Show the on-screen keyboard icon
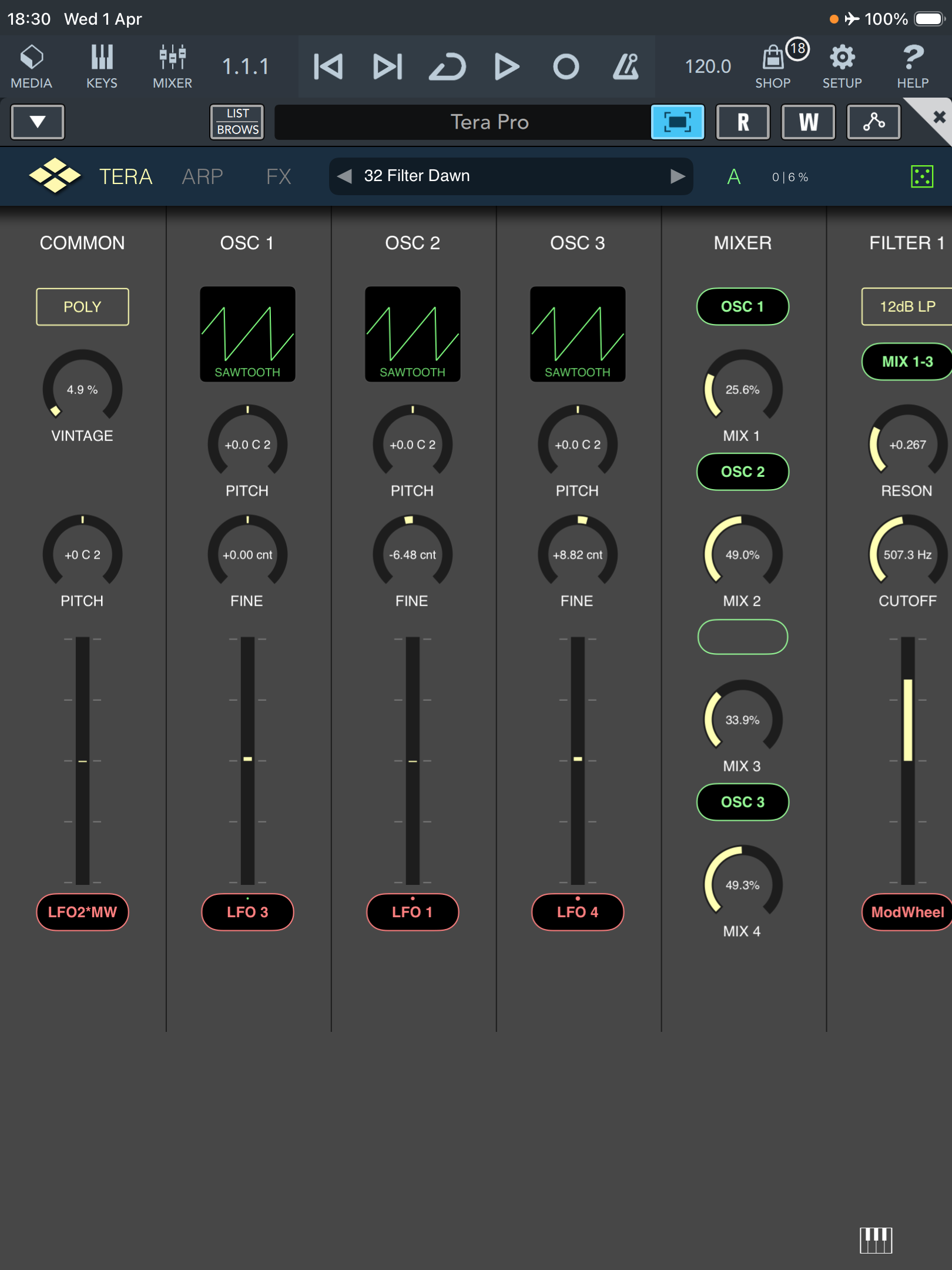 tap(876, 1240)
